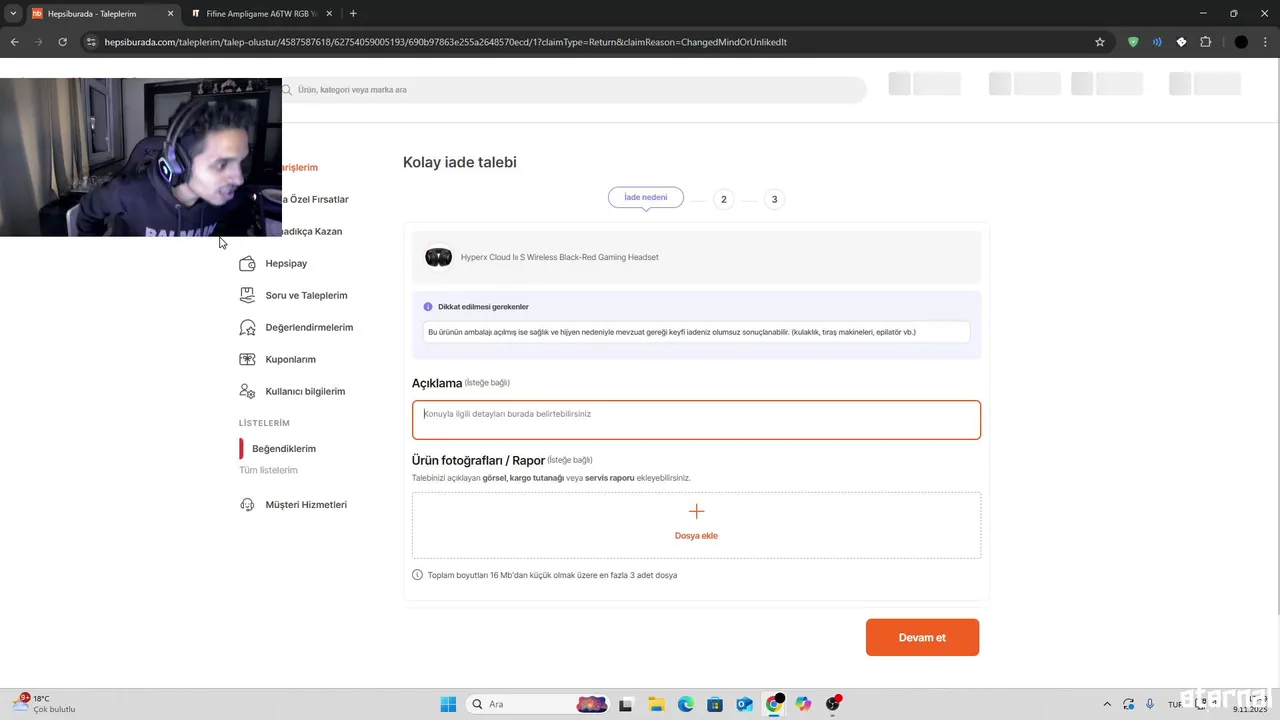The height and width of the screenshot is (720, 1280).
Task: Click the Kolay iade talebi heading
Action: coord(460,162)
